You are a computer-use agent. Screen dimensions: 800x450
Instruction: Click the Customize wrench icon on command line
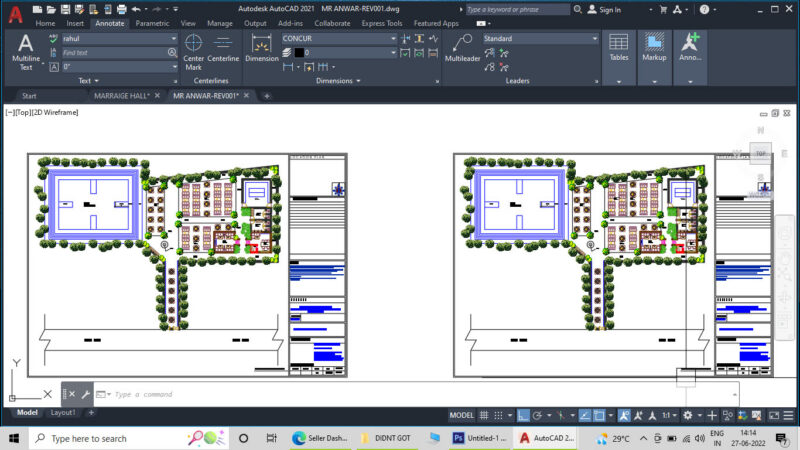coord(86,394)
